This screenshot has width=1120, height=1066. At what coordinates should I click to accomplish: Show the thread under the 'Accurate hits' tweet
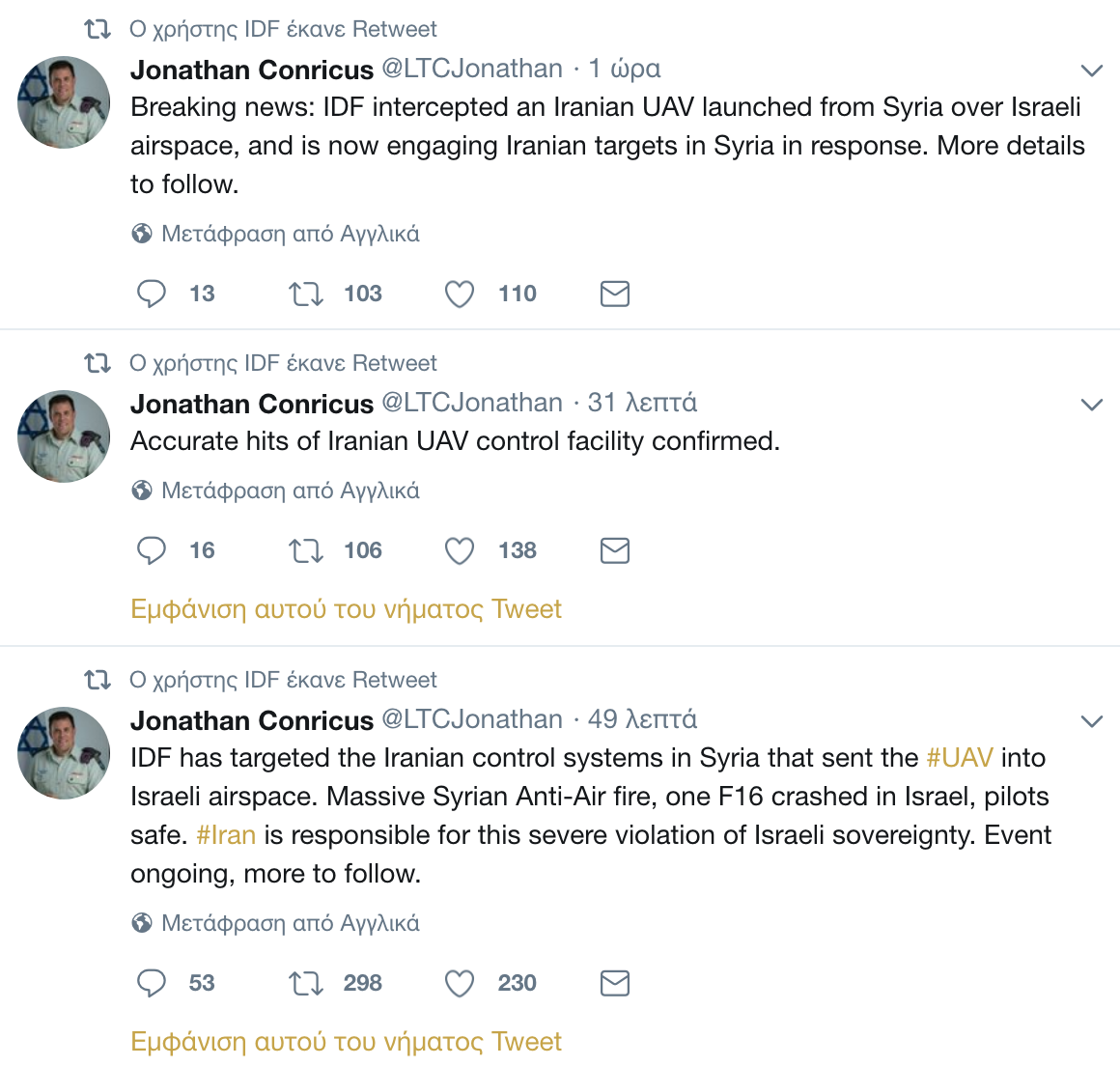[346, 609]
